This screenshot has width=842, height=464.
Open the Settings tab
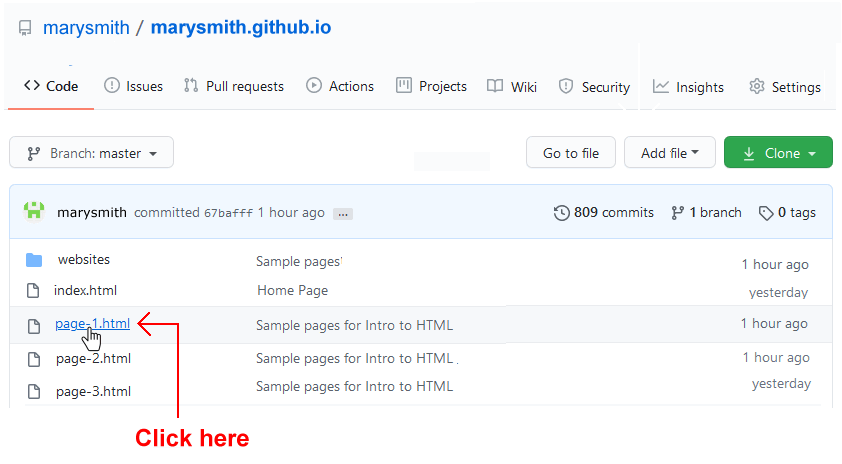[785, 87]
